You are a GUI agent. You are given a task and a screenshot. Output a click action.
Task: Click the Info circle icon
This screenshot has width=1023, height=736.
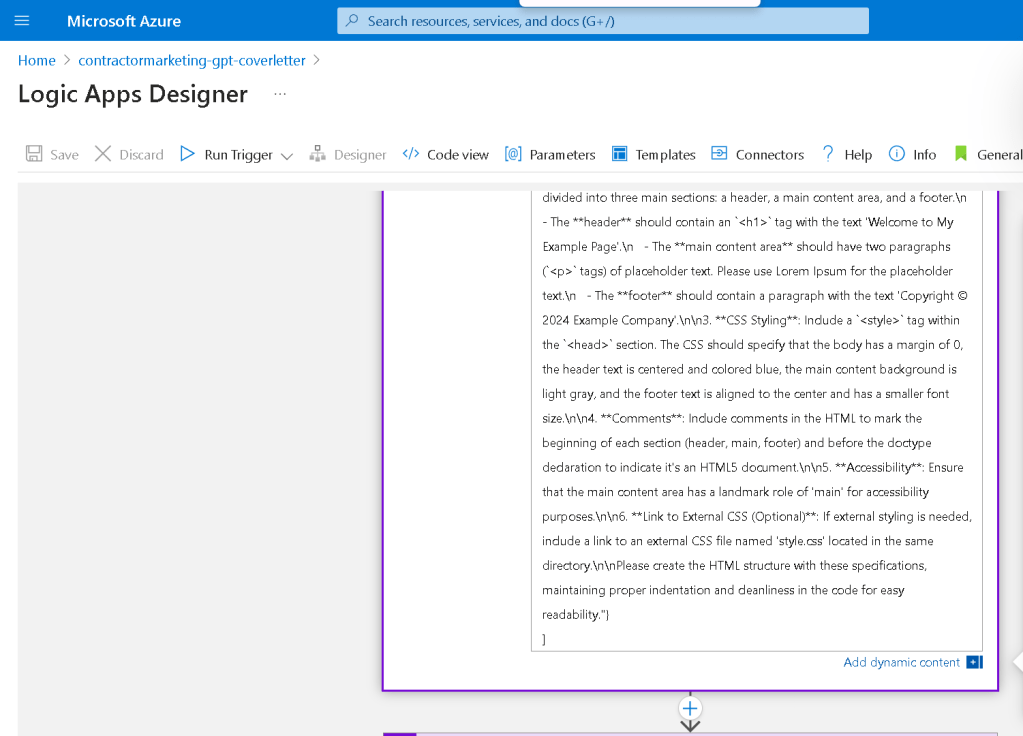pos(897,154)
